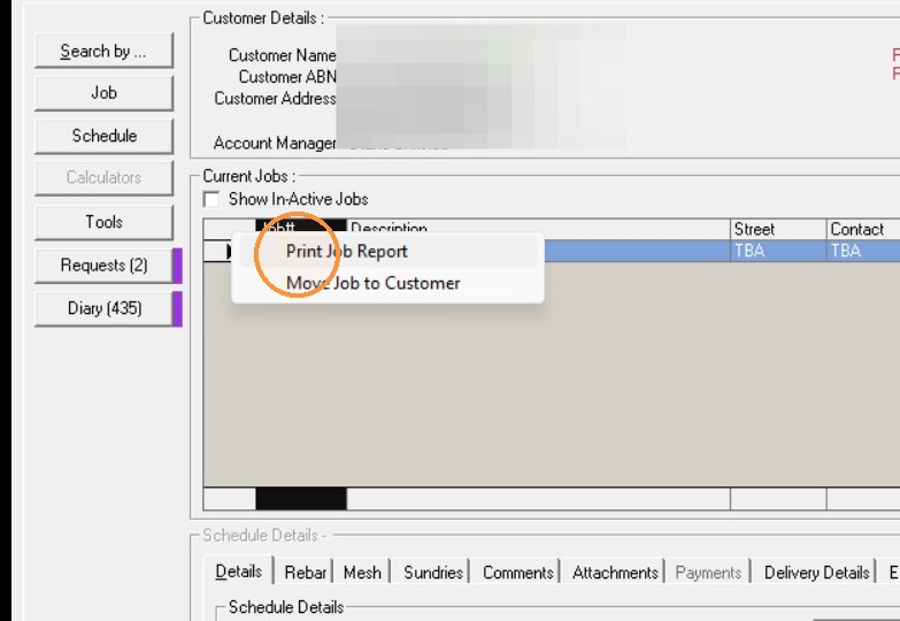Open the Tools sidebar button
This screenshot has height=621, width=900.
pyautogui.click(x=104, y=222)
